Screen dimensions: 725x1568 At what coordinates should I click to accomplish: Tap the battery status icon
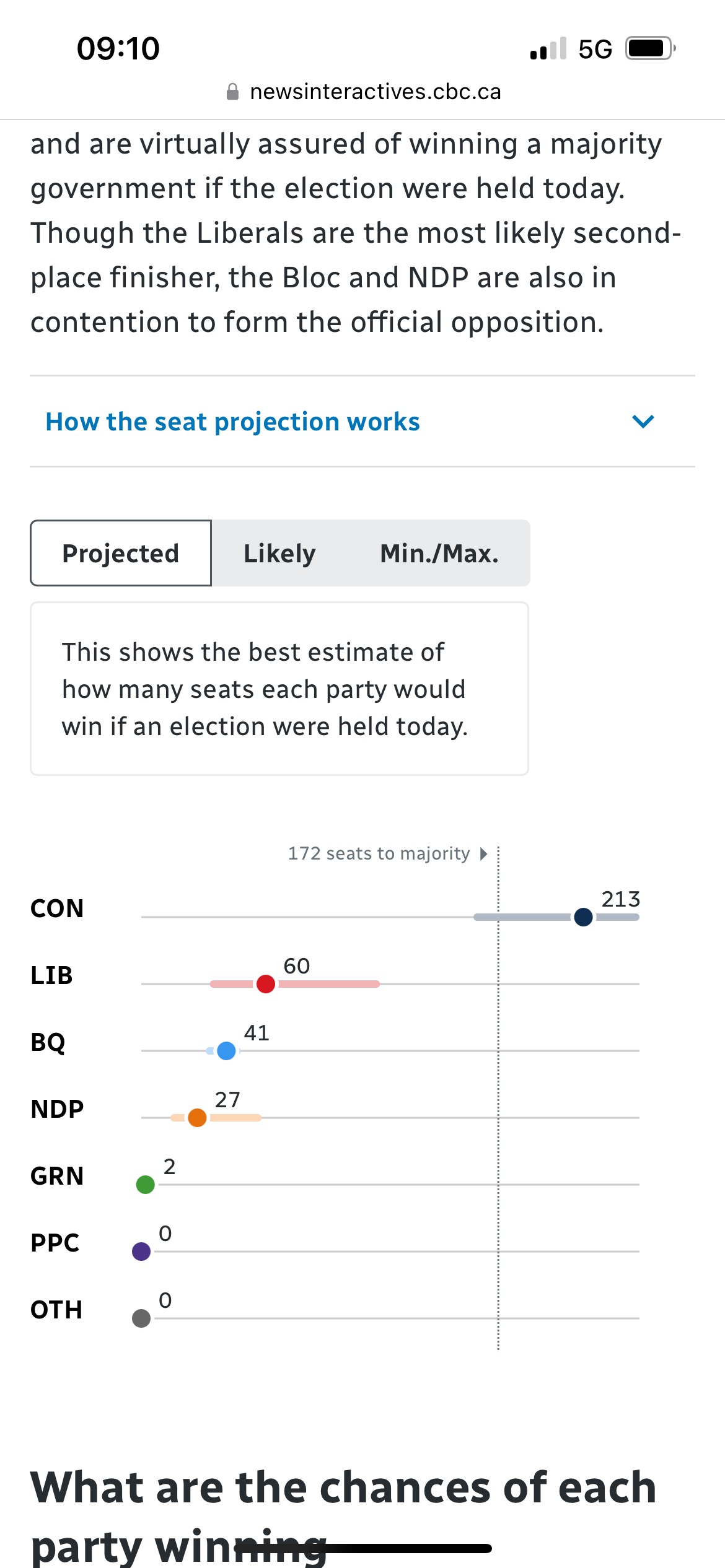[x=649, y=48]
